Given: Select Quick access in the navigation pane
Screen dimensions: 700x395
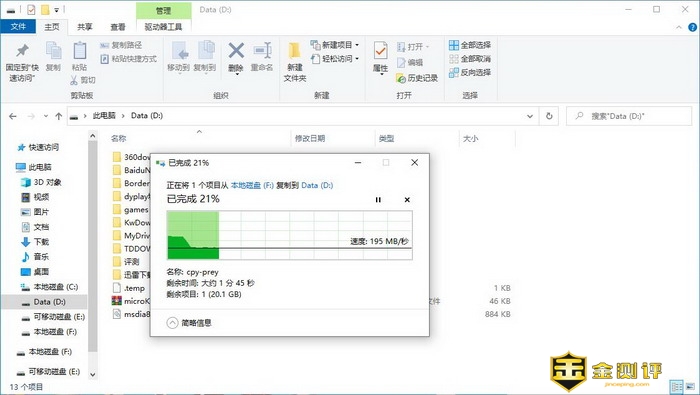Looking at the screenshot, I should click(38, 147).
